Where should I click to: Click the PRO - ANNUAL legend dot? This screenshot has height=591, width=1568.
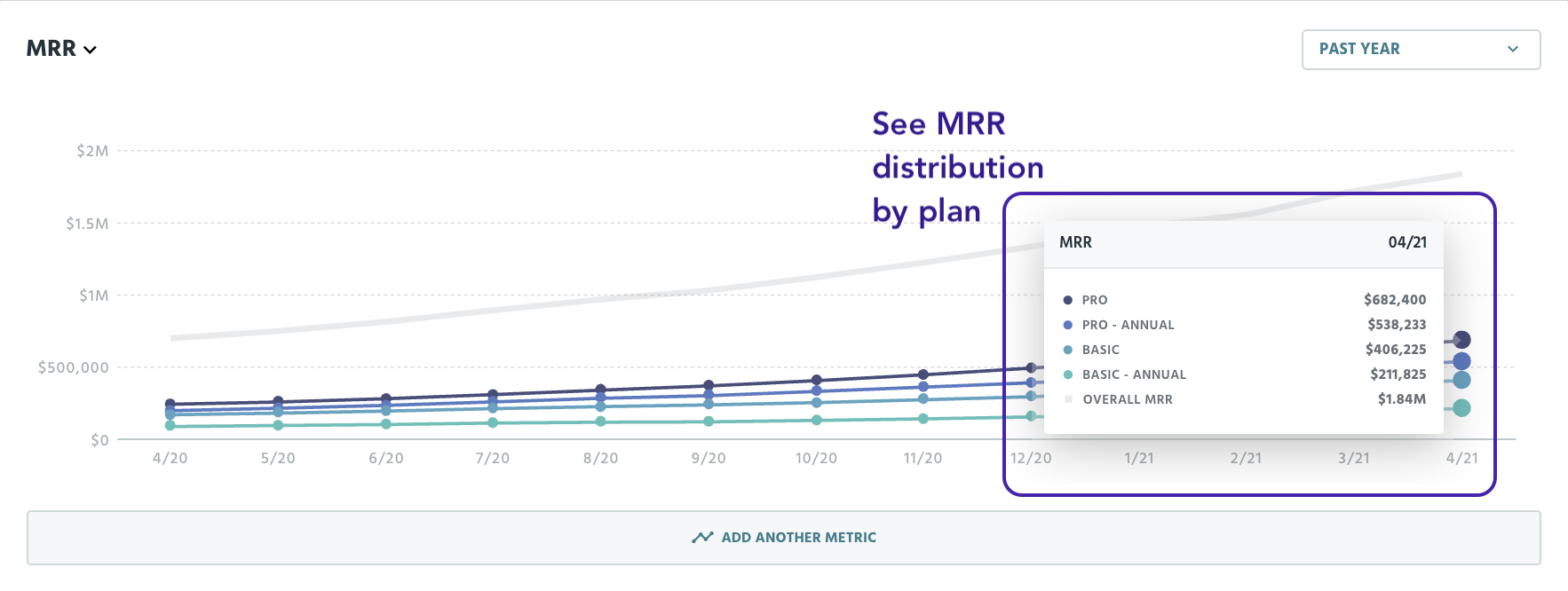[x=1067, y=325]
